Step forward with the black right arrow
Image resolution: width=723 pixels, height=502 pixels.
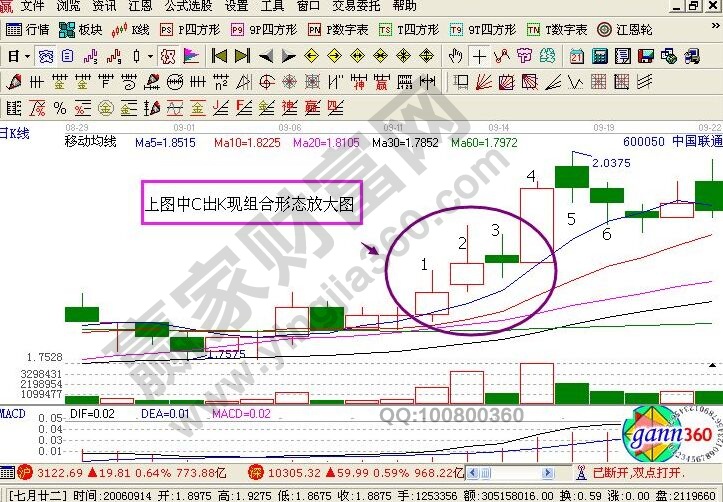pos(289,57)
